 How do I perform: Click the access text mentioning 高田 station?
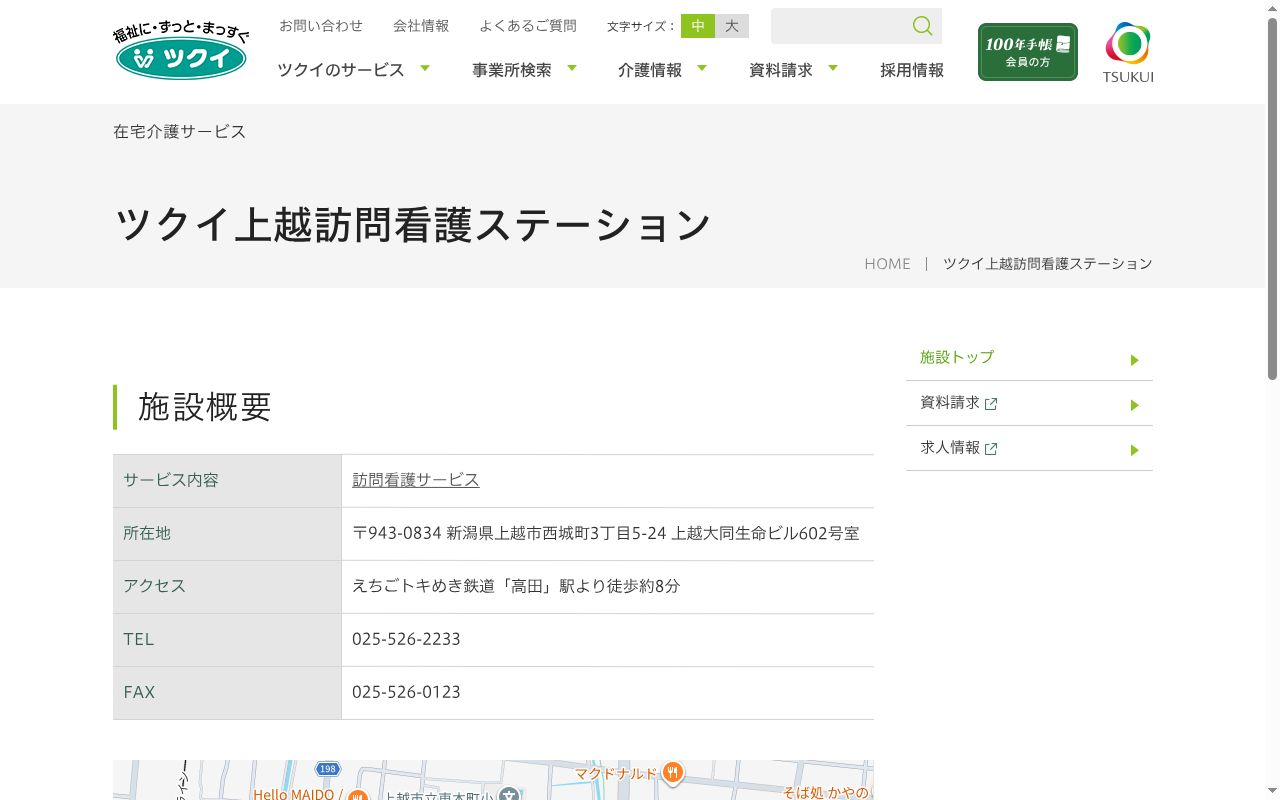(516, 586)
